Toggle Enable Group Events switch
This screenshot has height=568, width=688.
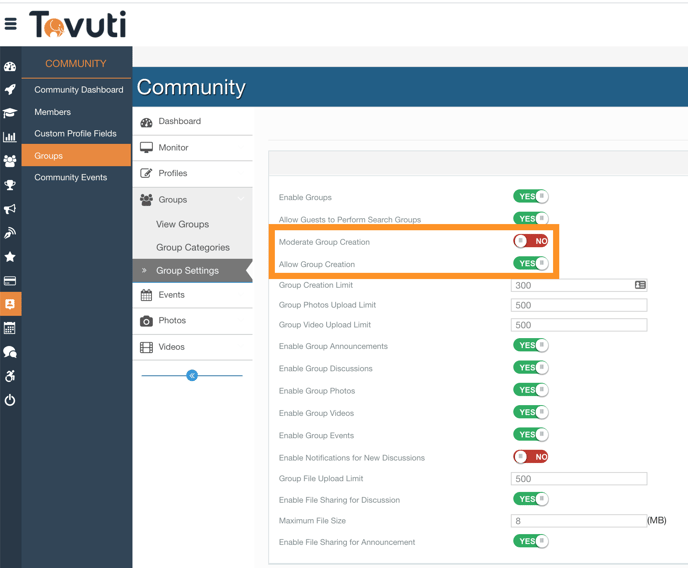coord(531,435)
